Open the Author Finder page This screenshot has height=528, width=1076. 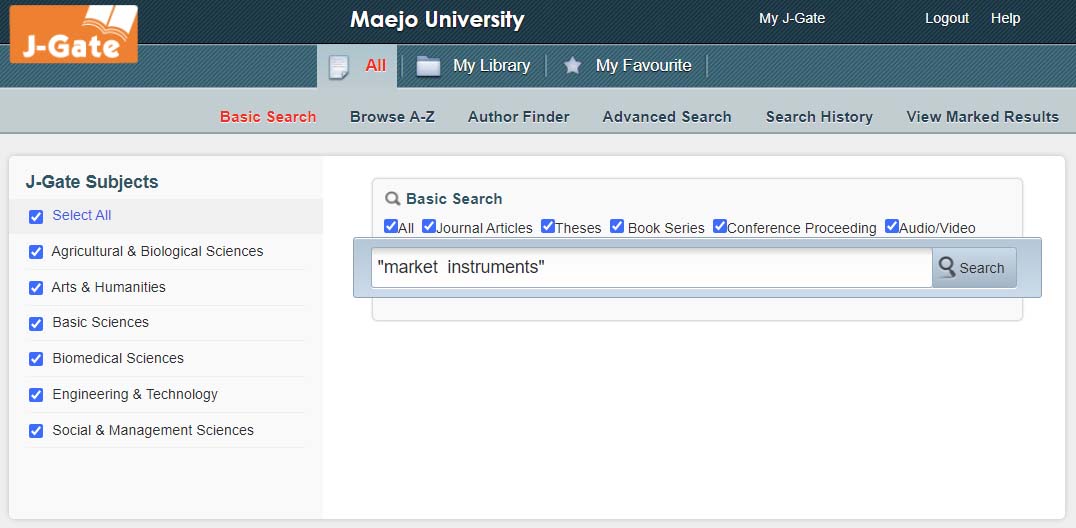pyautogui.click(x=518, y=117)
